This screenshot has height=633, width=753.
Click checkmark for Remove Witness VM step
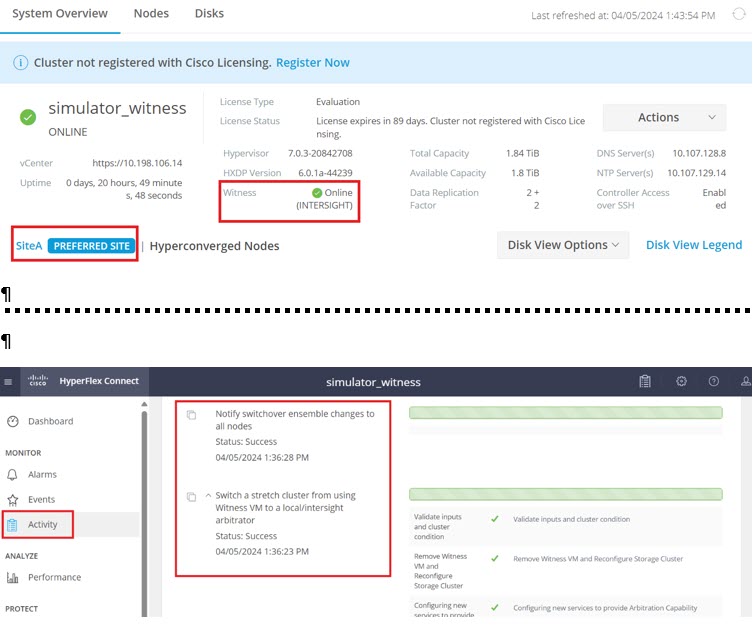tap(495, 559)
